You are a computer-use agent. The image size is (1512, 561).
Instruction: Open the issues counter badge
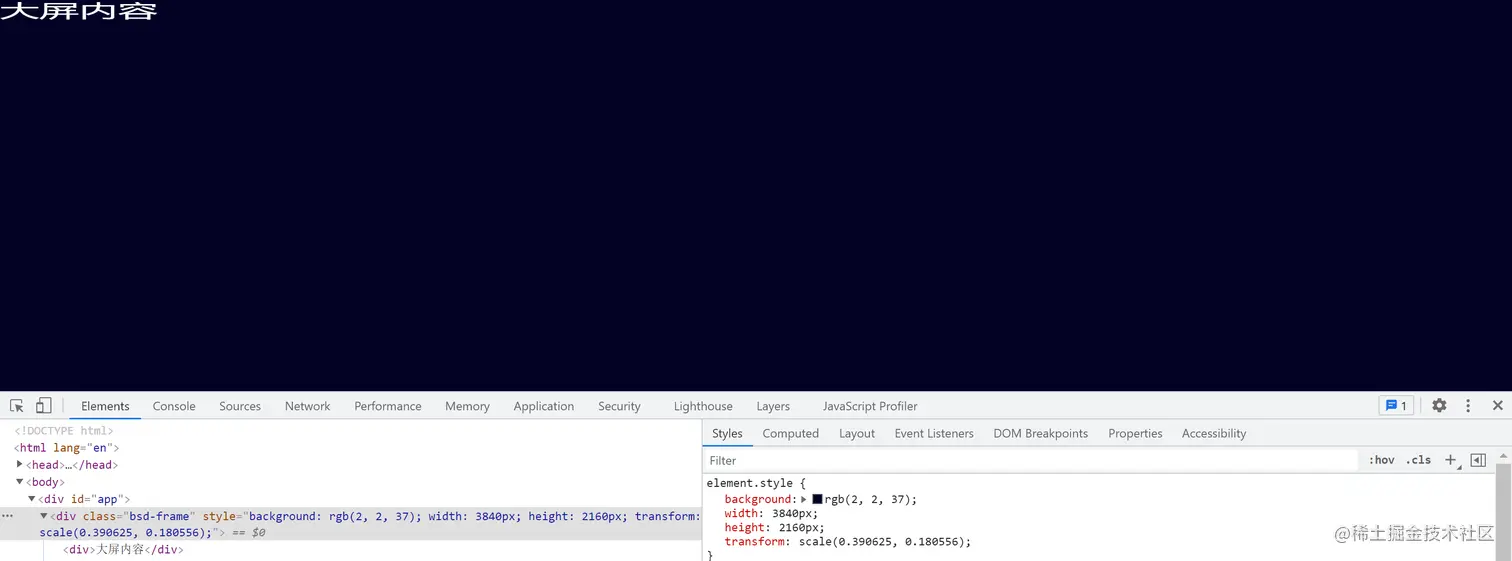tap(1396, 406)
